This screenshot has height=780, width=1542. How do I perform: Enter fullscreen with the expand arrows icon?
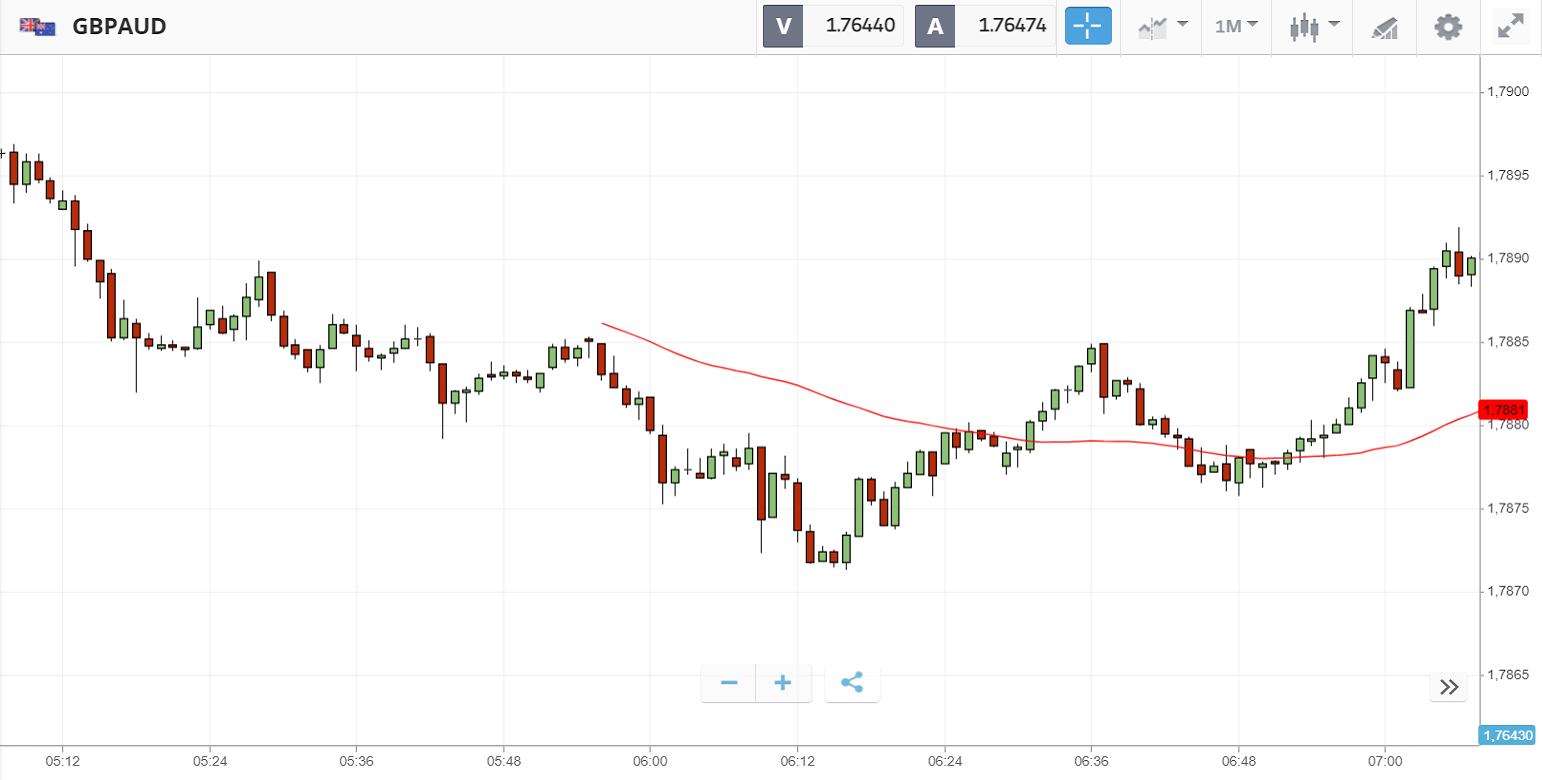coord(1509,26)
